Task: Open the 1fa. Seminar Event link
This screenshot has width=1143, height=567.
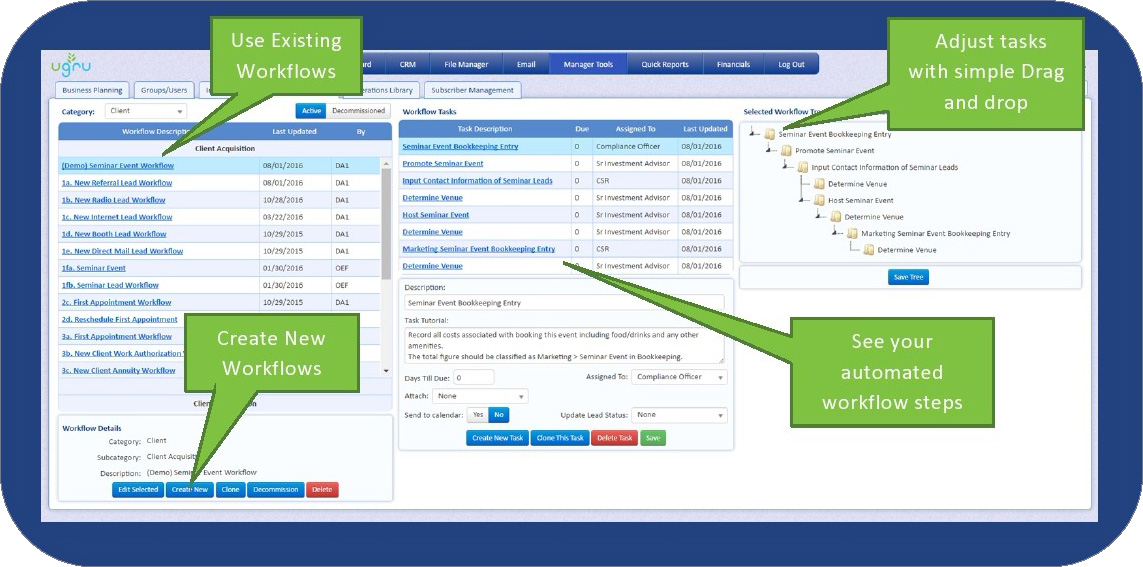Action: click(x=93, y=268)
